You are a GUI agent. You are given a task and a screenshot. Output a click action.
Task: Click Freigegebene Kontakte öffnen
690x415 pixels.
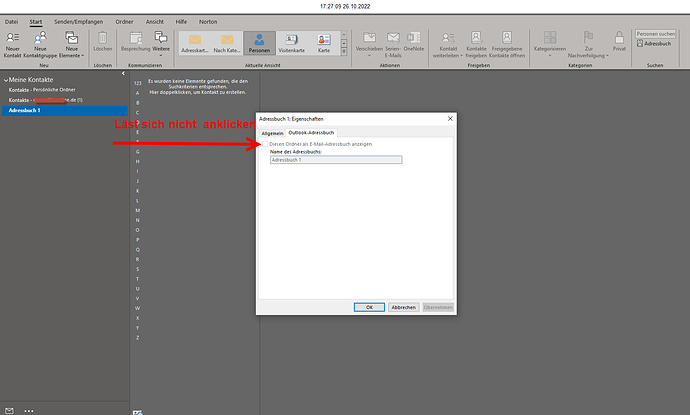[507, 44]
